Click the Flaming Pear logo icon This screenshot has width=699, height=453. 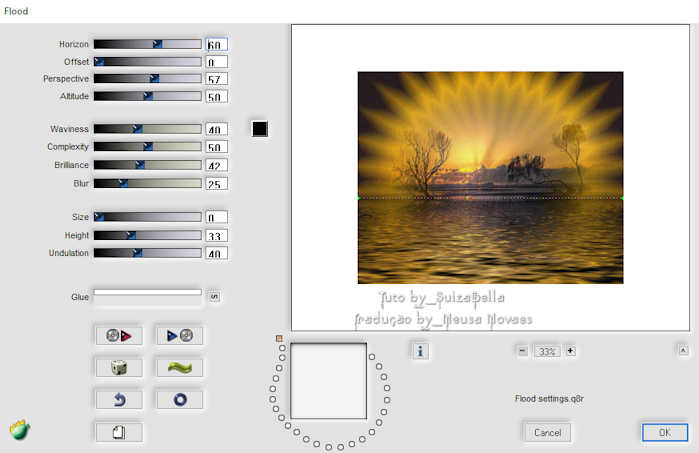click(20, 430)
